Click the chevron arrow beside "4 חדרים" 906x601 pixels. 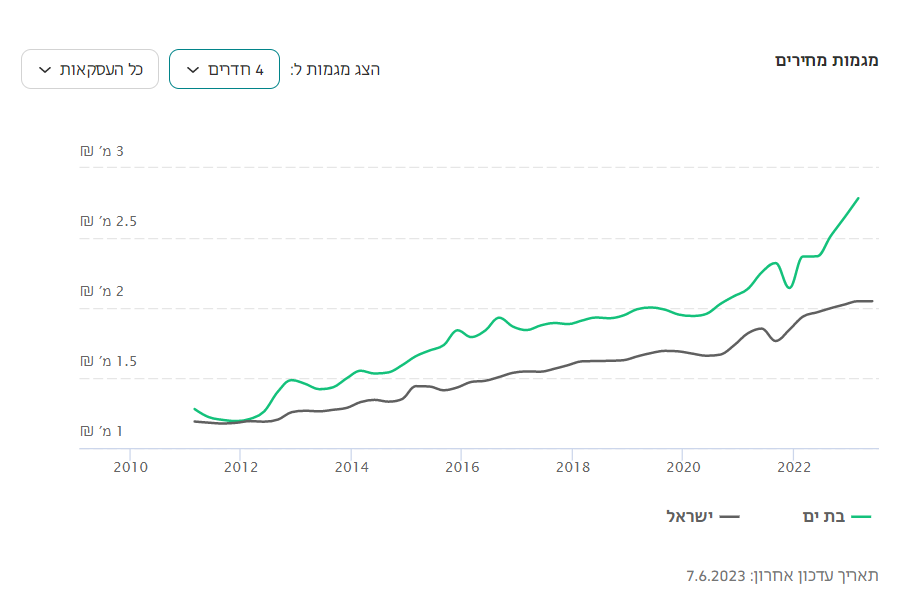[x=194, y=70]
